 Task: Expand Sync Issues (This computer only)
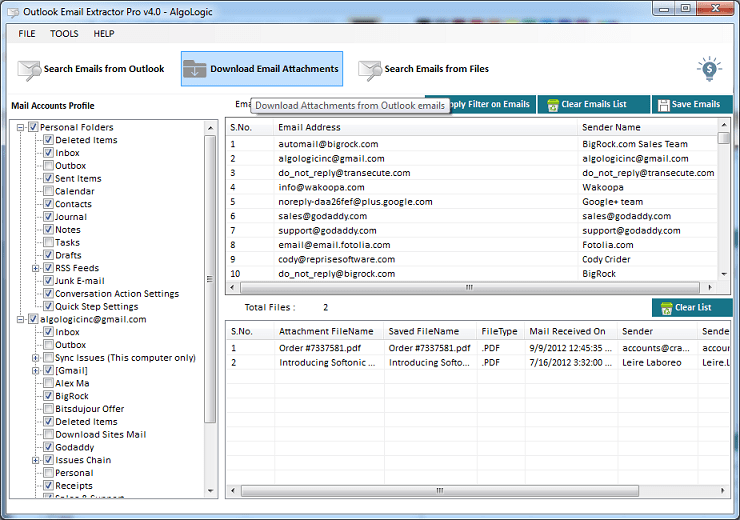(35, 358)
